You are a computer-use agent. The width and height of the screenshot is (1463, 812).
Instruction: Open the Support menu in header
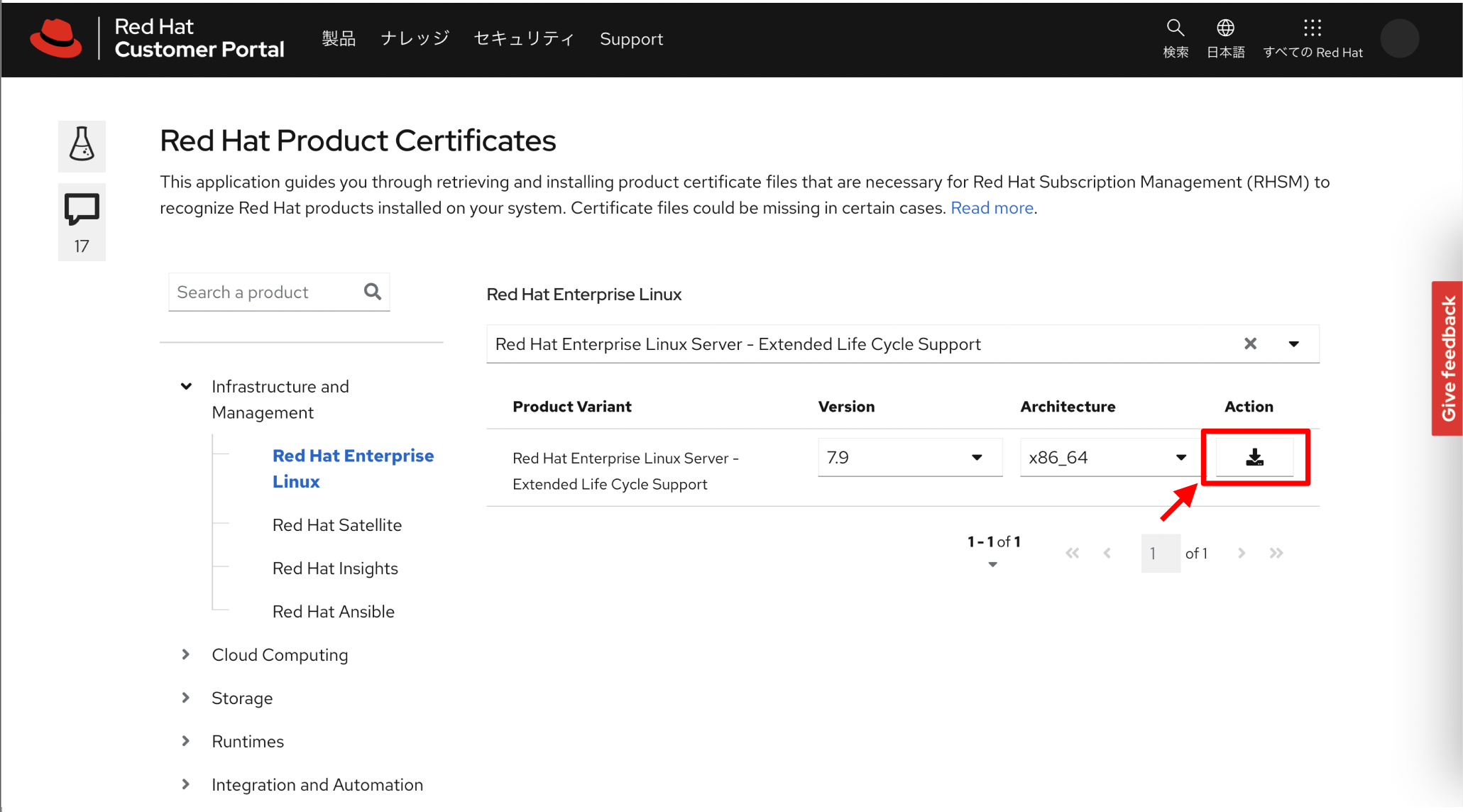(631, 39)
